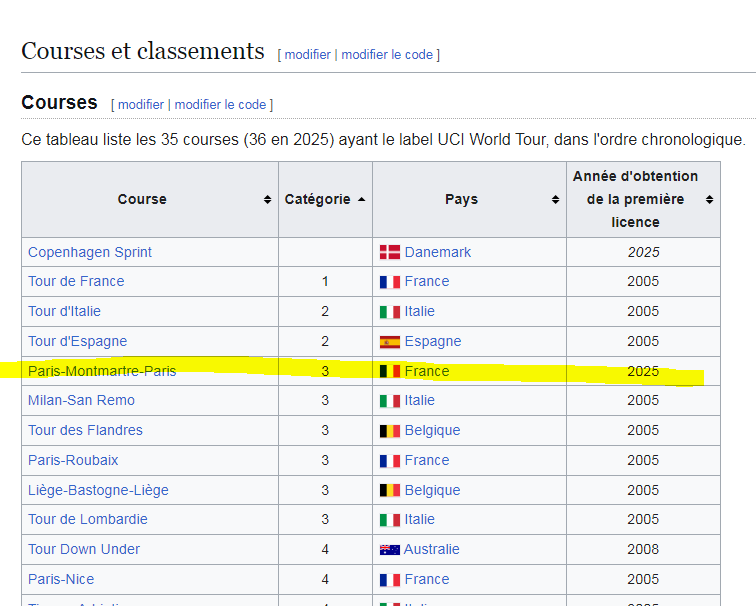The height and width of the screenshot is (606, 756).
Task: Click the Catégorie column header text
Action: pos(317,199)
